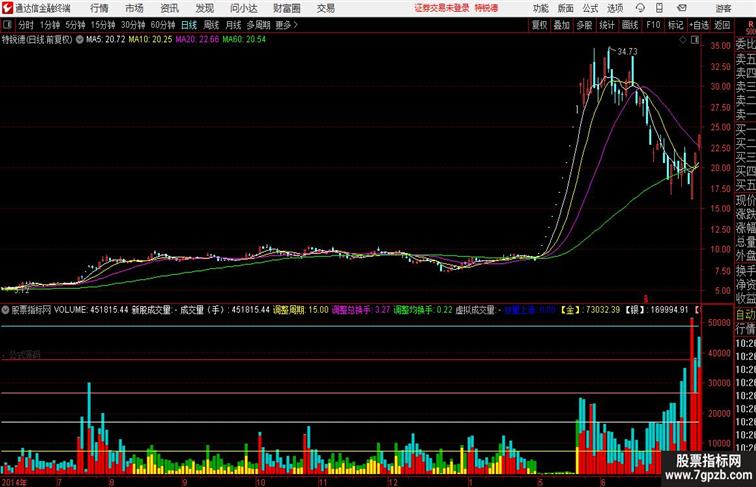The width and height of the screenshot is (756, 487).
Task: Click the 统计 statistics toolbar button
Action: (x=607, y=25)
